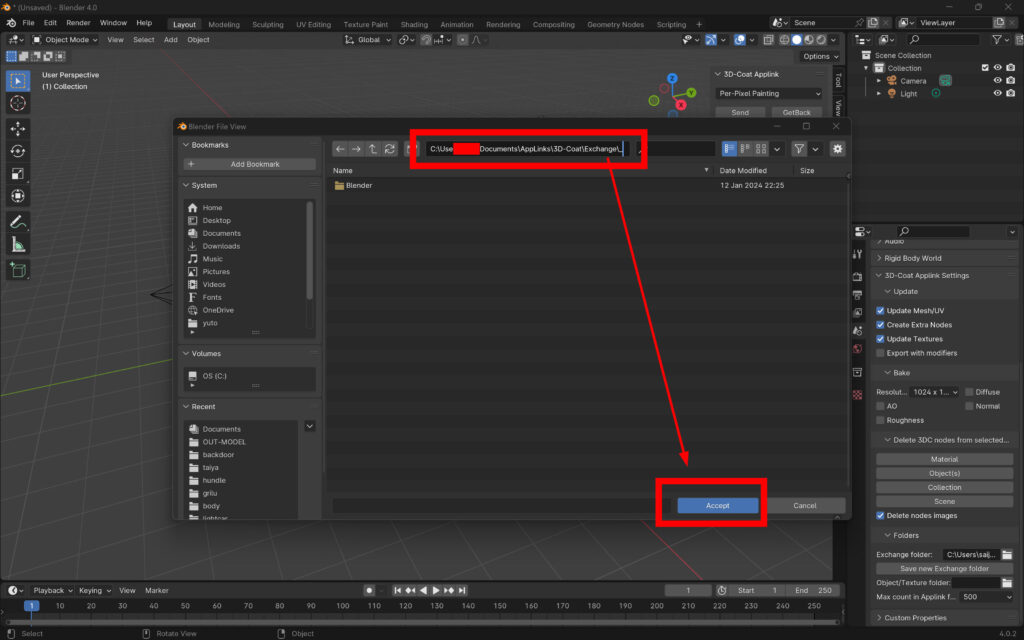
Task: Select the Measure tool
Action: click(x=17, y=243)
